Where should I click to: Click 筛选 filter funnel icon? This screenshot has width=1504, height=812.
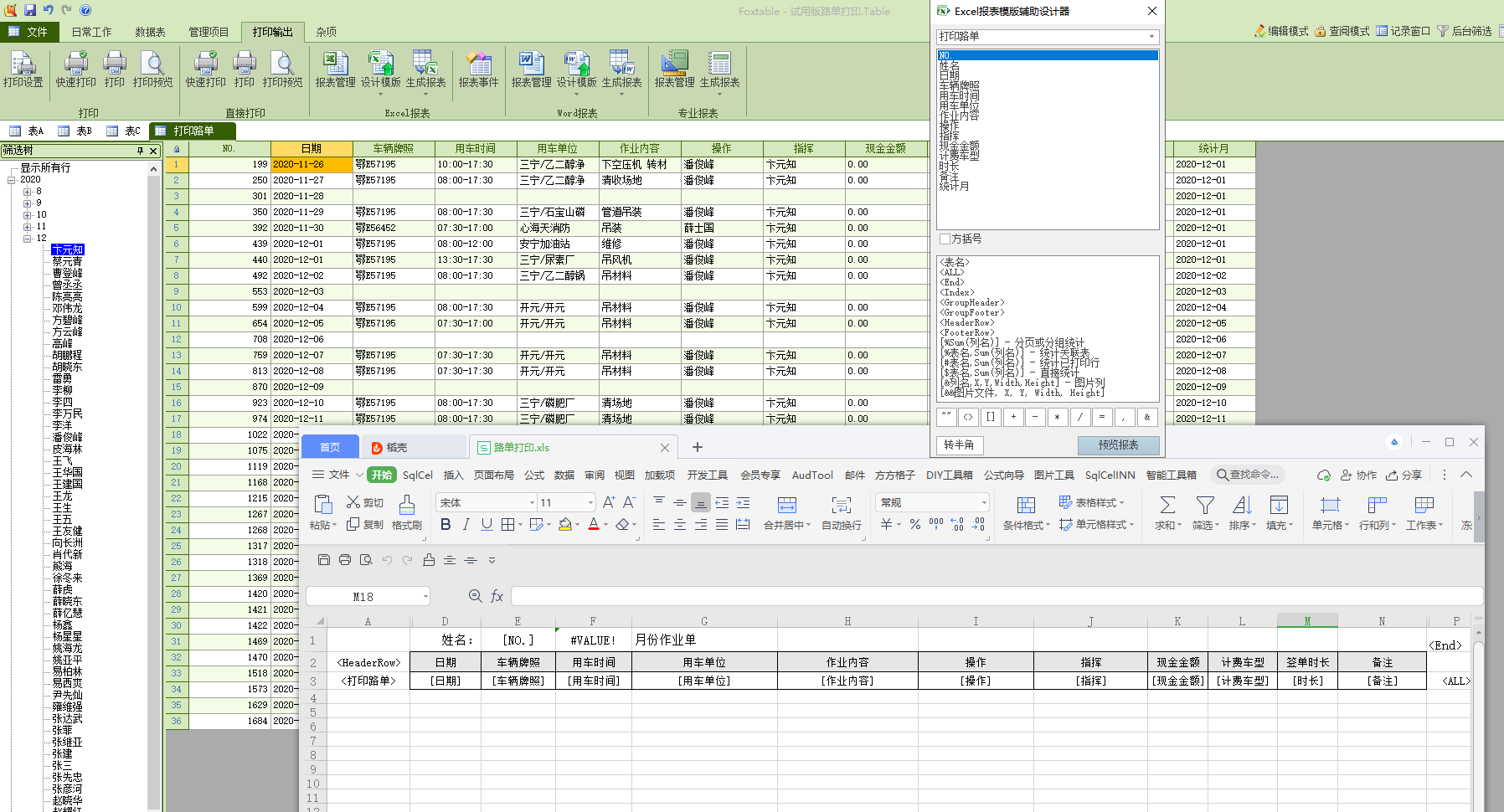1205,512
